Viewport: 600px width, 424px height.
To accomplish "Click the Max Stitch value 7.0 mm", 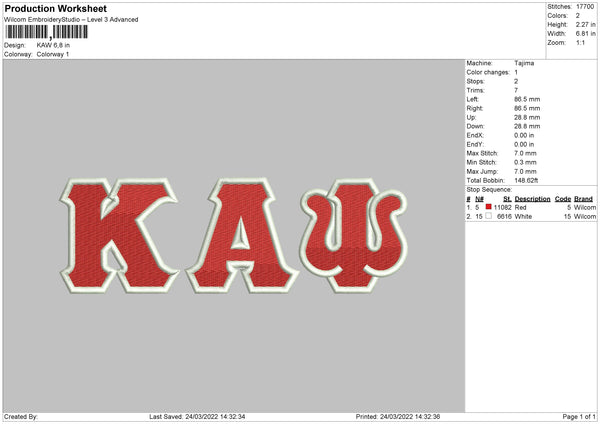I will click(525, 153).
